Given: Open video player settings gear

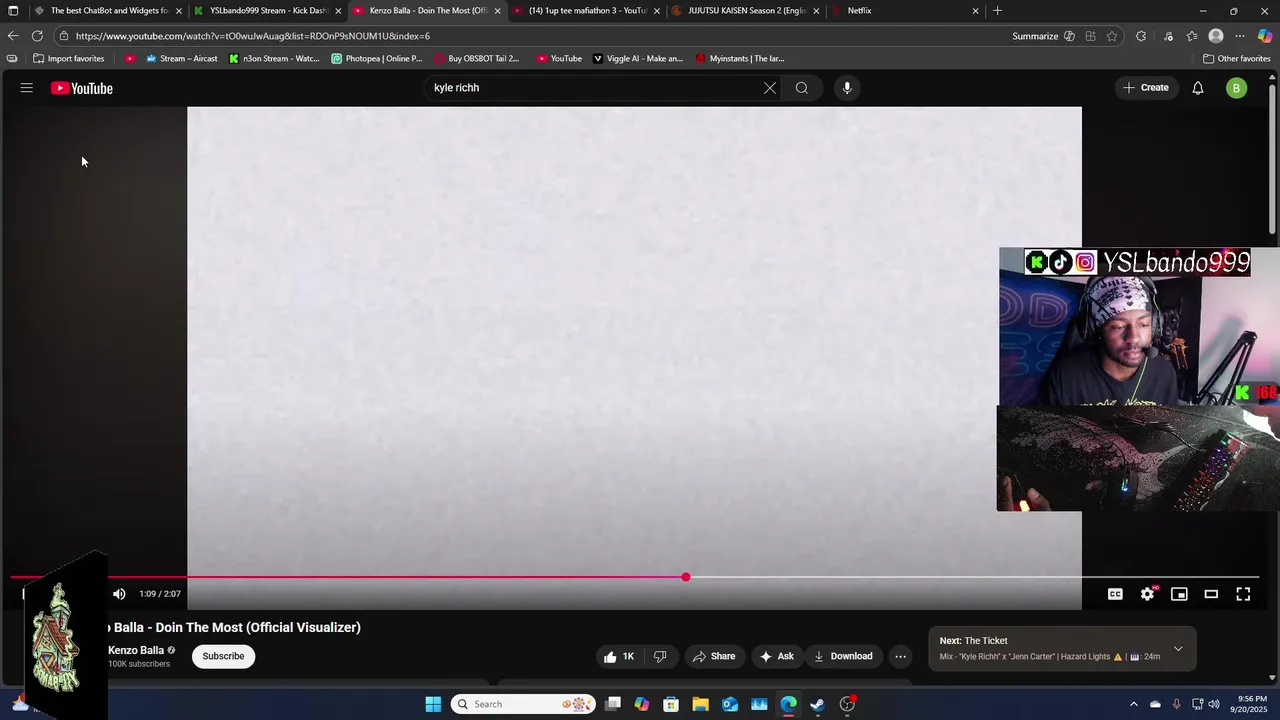Looking at the screenshot, I should pos(1147,594).
